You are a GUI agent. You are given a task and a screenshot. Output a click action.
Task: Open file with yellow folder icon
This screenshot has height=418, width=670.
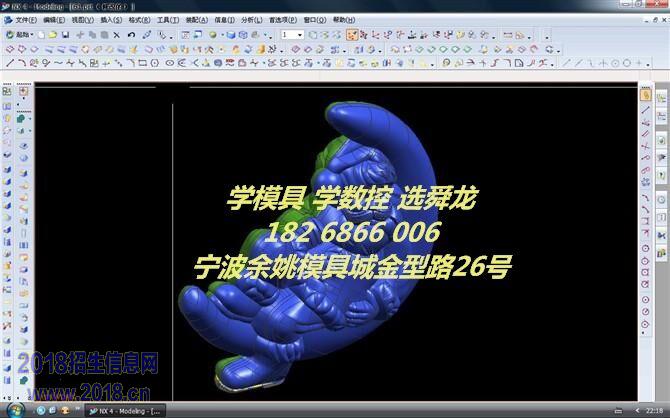[53, 35]
